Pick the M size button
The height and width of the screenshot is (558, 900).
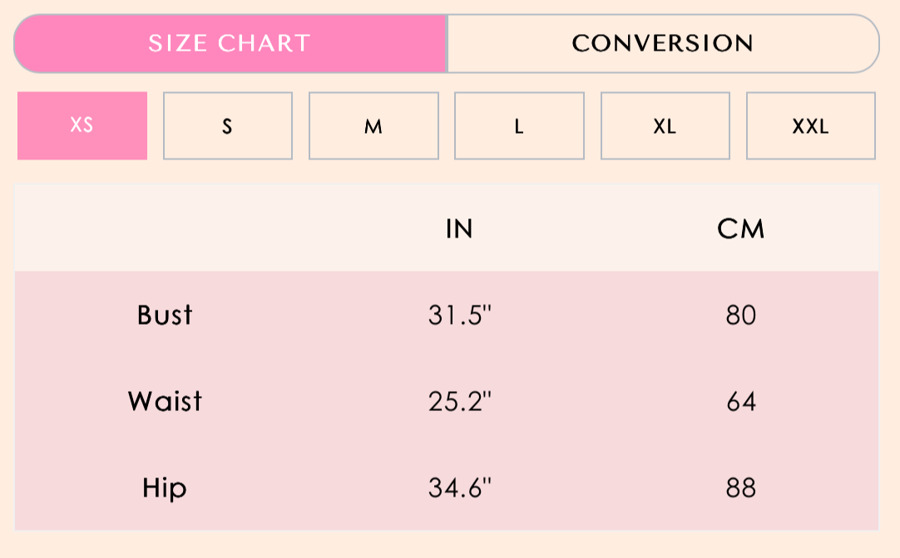(x=374, y=126)
